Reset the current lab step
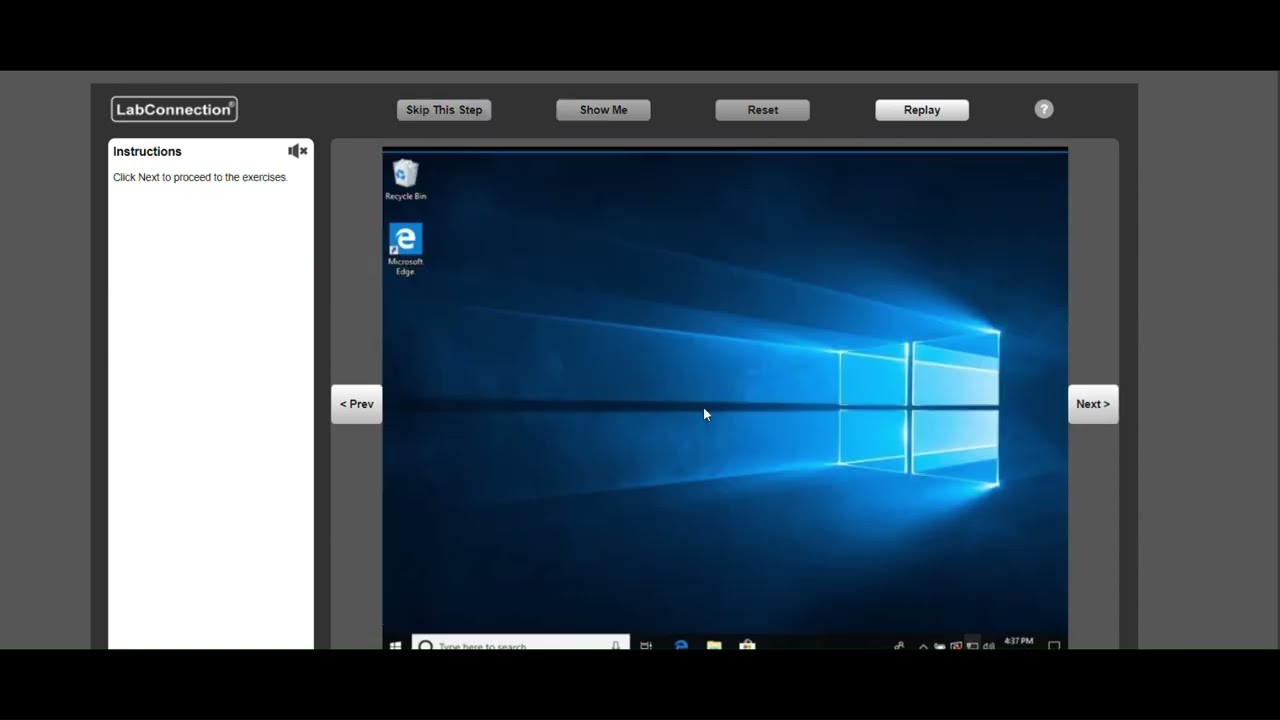 click(x=762, y=110)
